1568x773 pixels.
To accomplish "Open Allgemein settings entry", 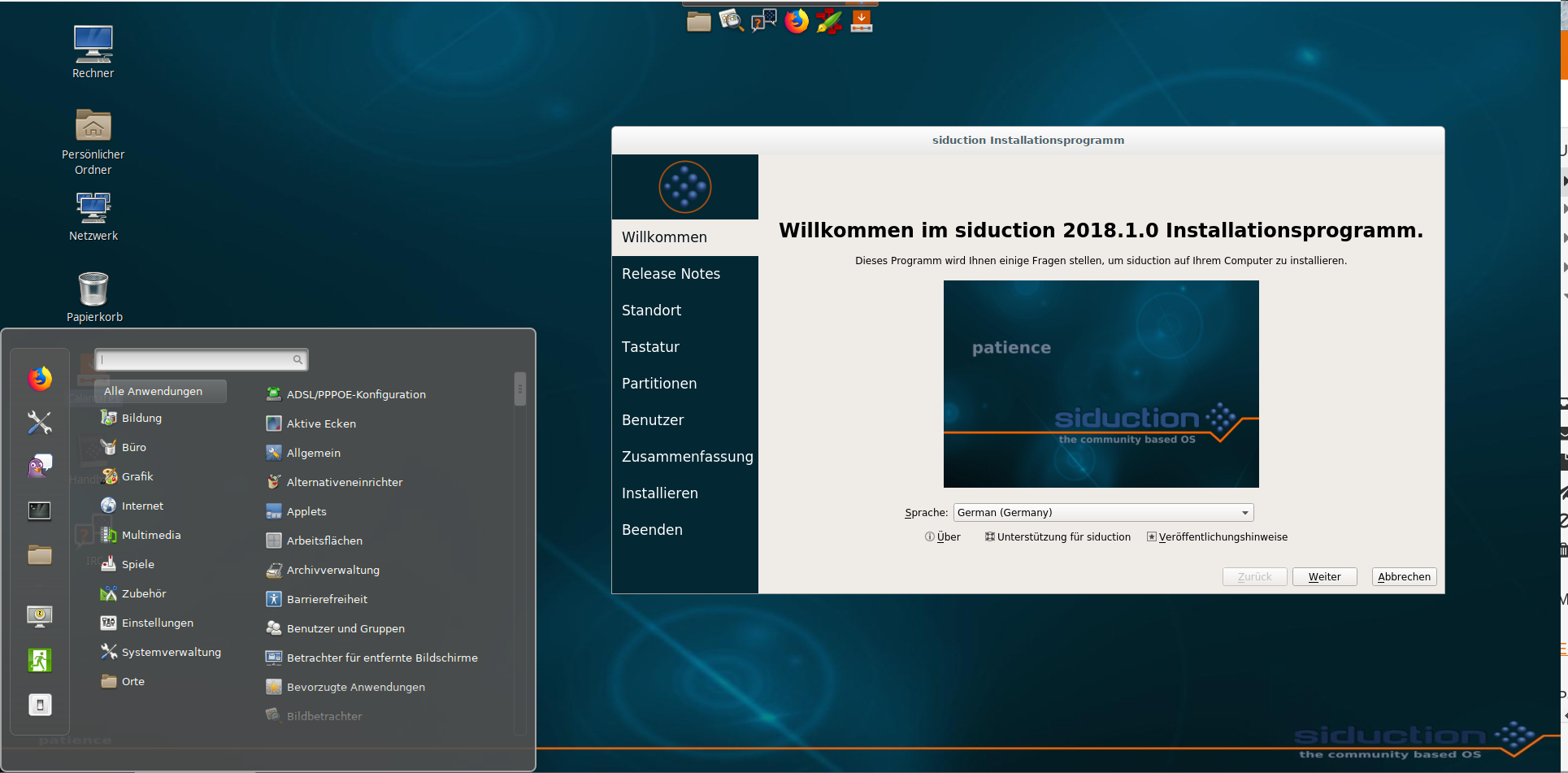I will [x=303, y=453].
